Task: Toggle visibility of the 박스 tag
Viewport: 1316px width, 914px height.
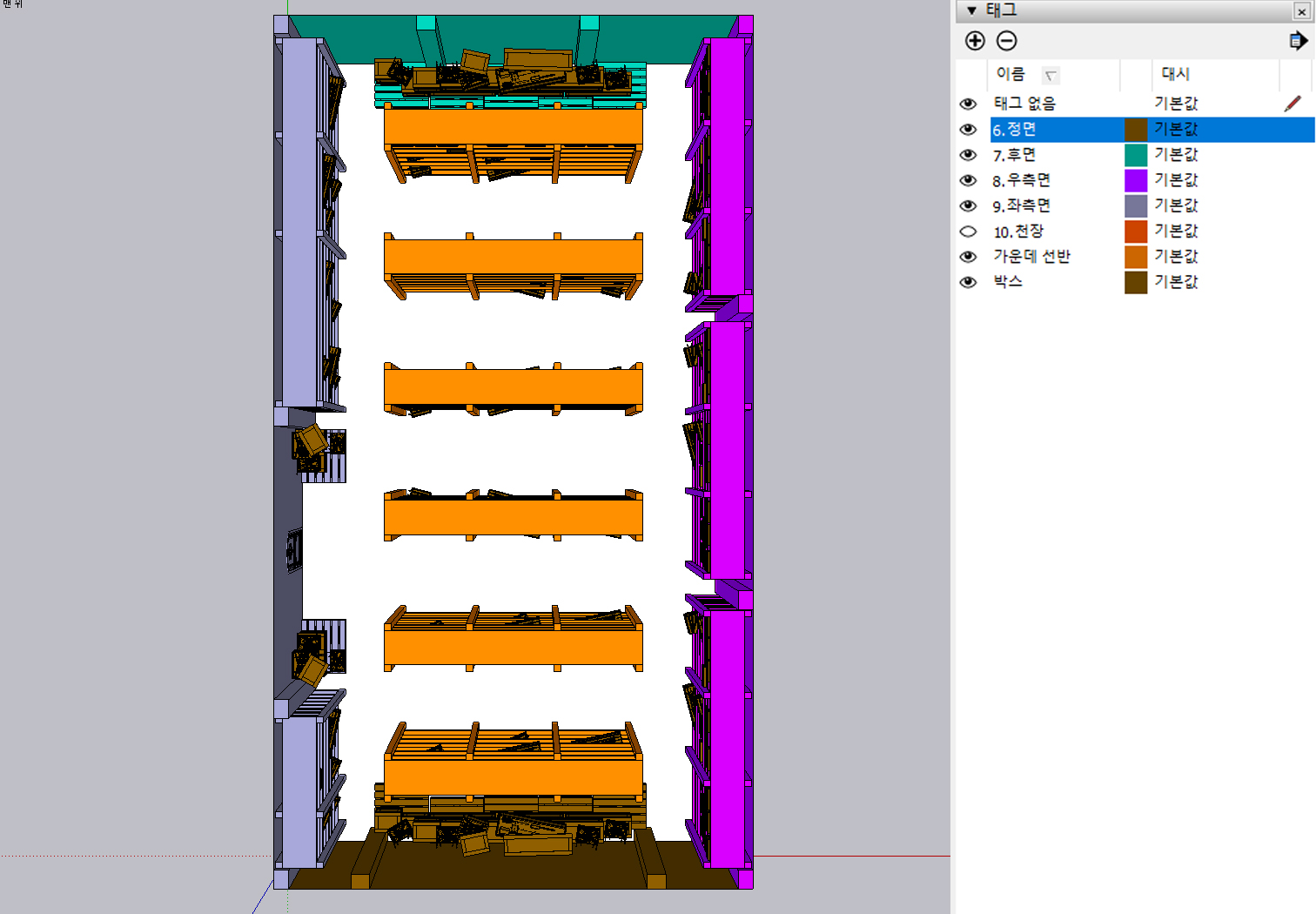Action: [968, 282]
